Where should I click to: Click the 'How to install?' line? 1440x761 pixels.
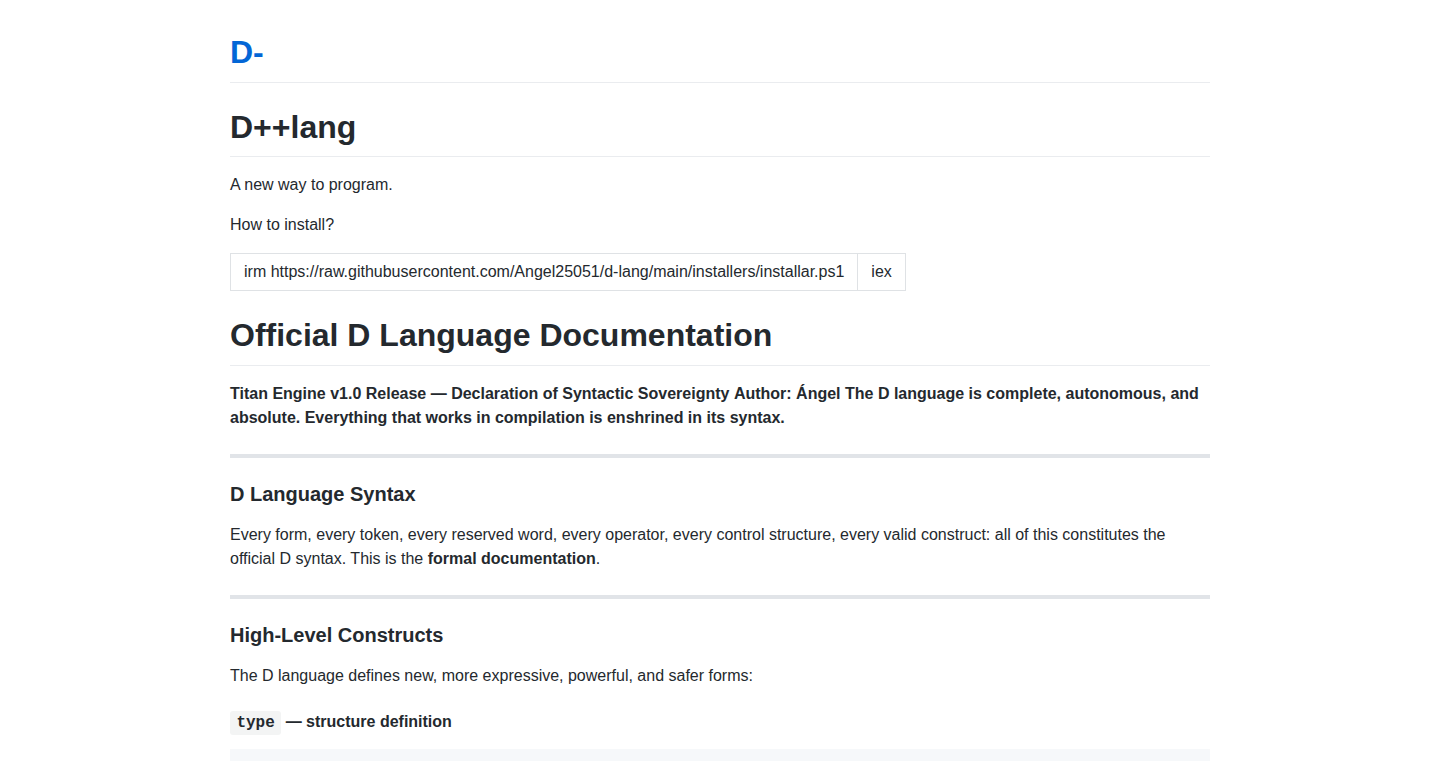[x=282, y=225]
